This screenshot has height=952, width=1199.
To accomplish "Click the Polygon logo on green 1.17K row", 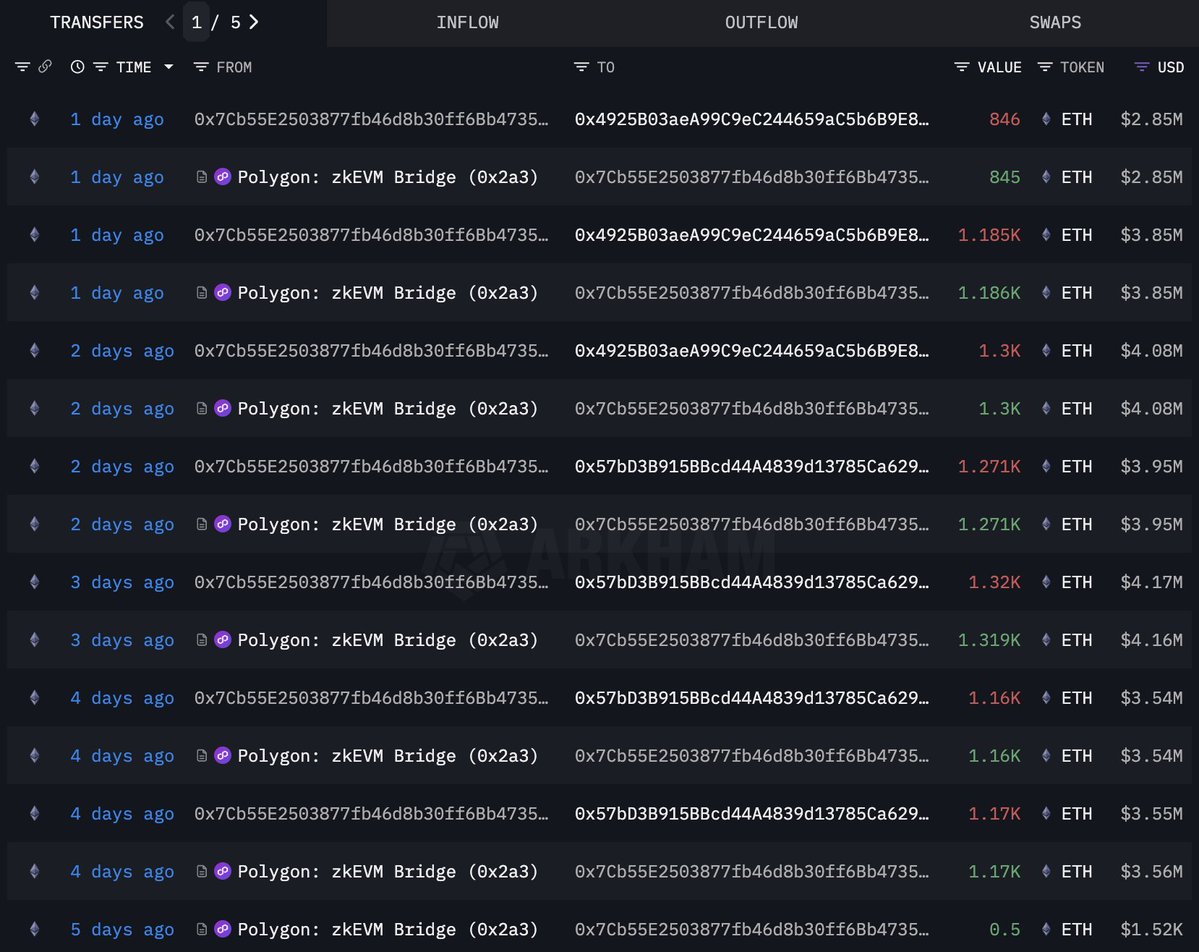I will coord(223,871).
